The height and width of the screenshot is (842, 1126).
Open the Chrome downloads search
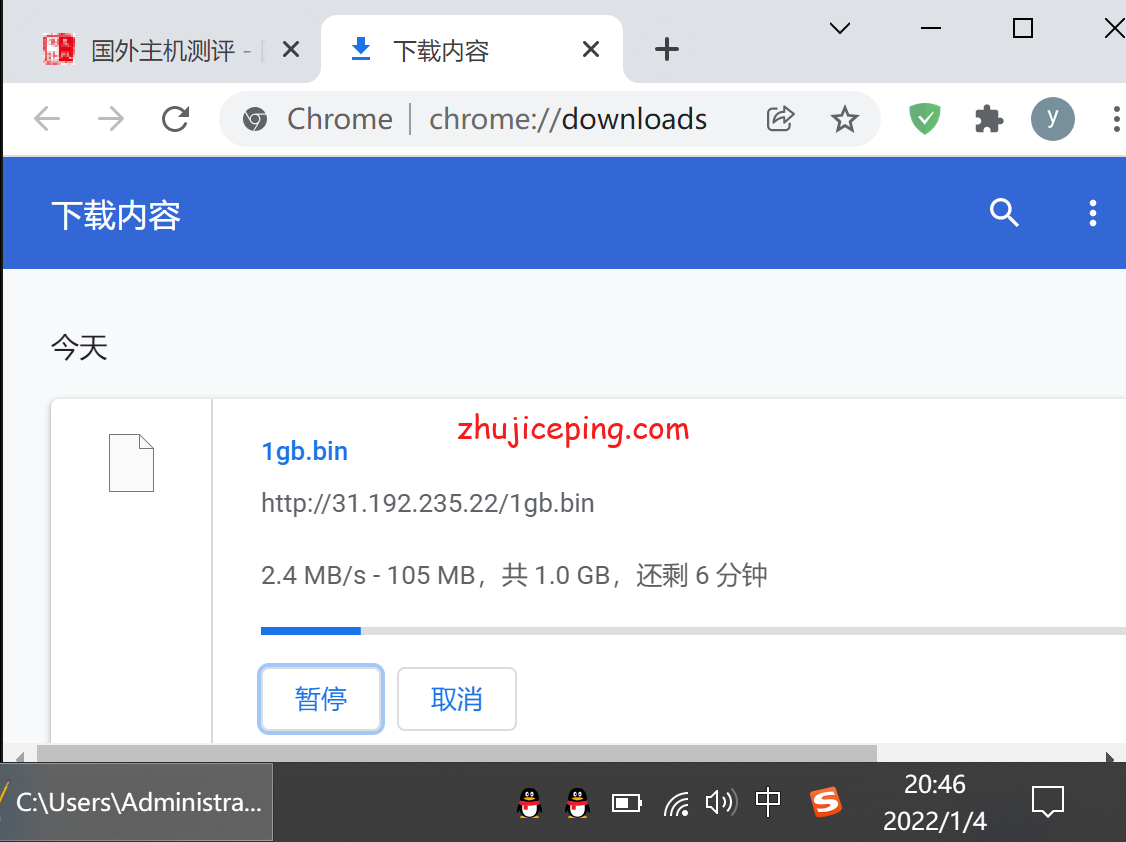tap(1004, 213)
